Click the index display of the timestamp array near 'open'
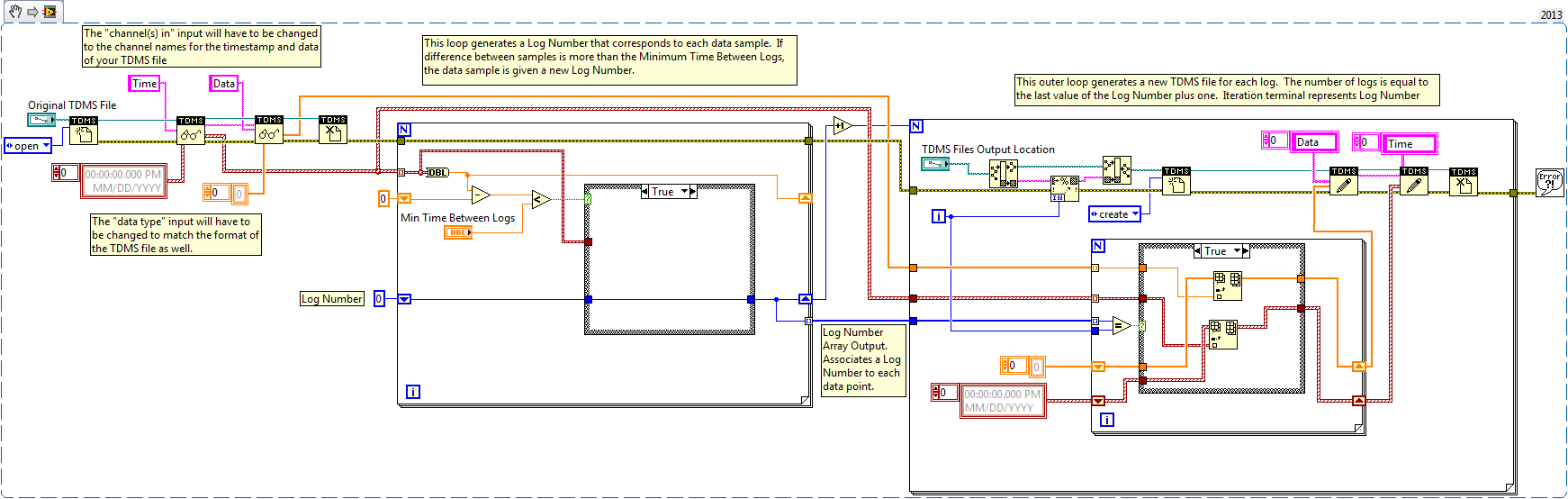The width and height of the screenshot is (1568, 499). (x=66, y=173)
